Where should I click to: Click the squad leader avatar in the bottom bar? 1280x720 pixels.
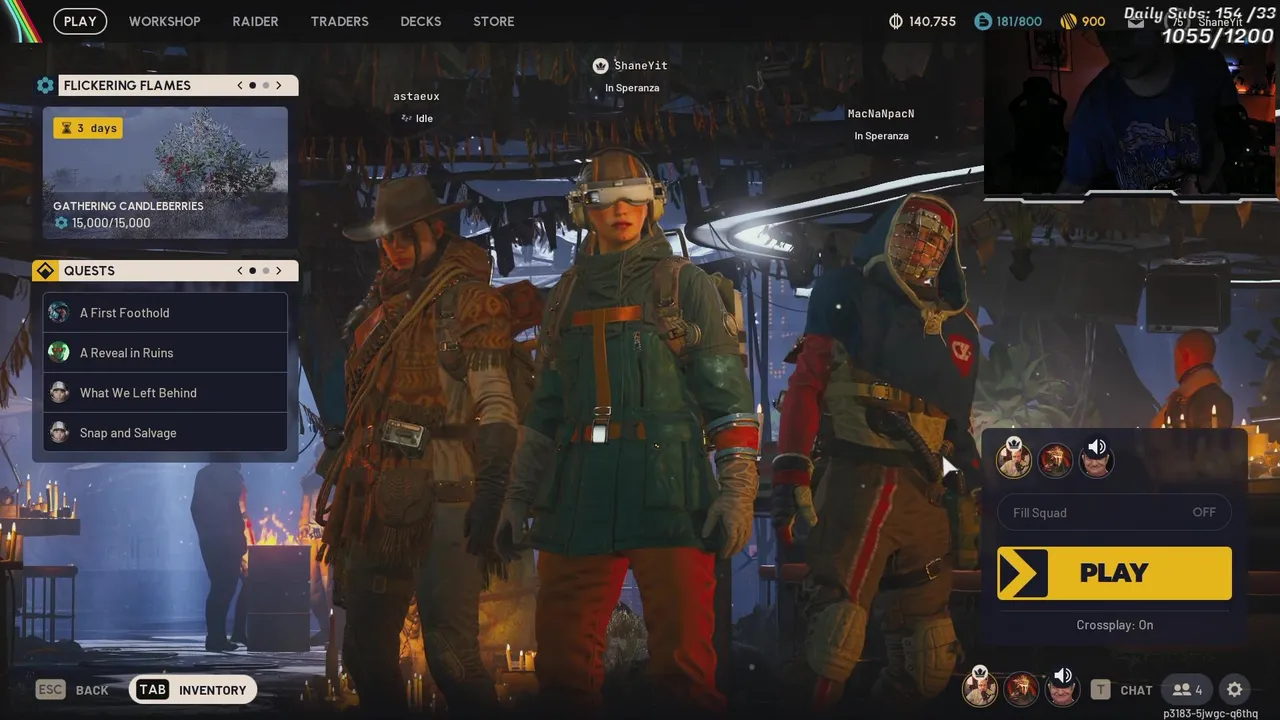pos(980,688)
